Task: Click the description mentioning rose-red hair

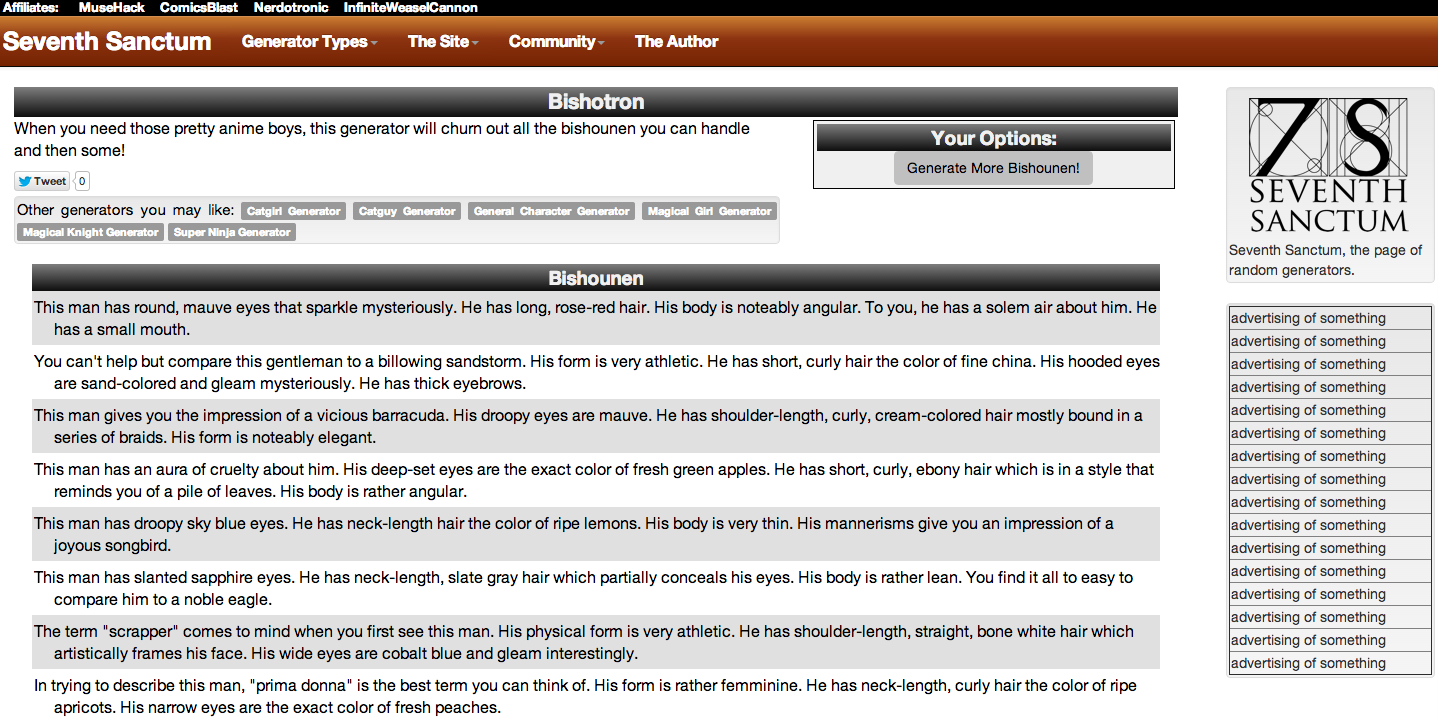Action: pyautogui.click(x=596, y=318)
